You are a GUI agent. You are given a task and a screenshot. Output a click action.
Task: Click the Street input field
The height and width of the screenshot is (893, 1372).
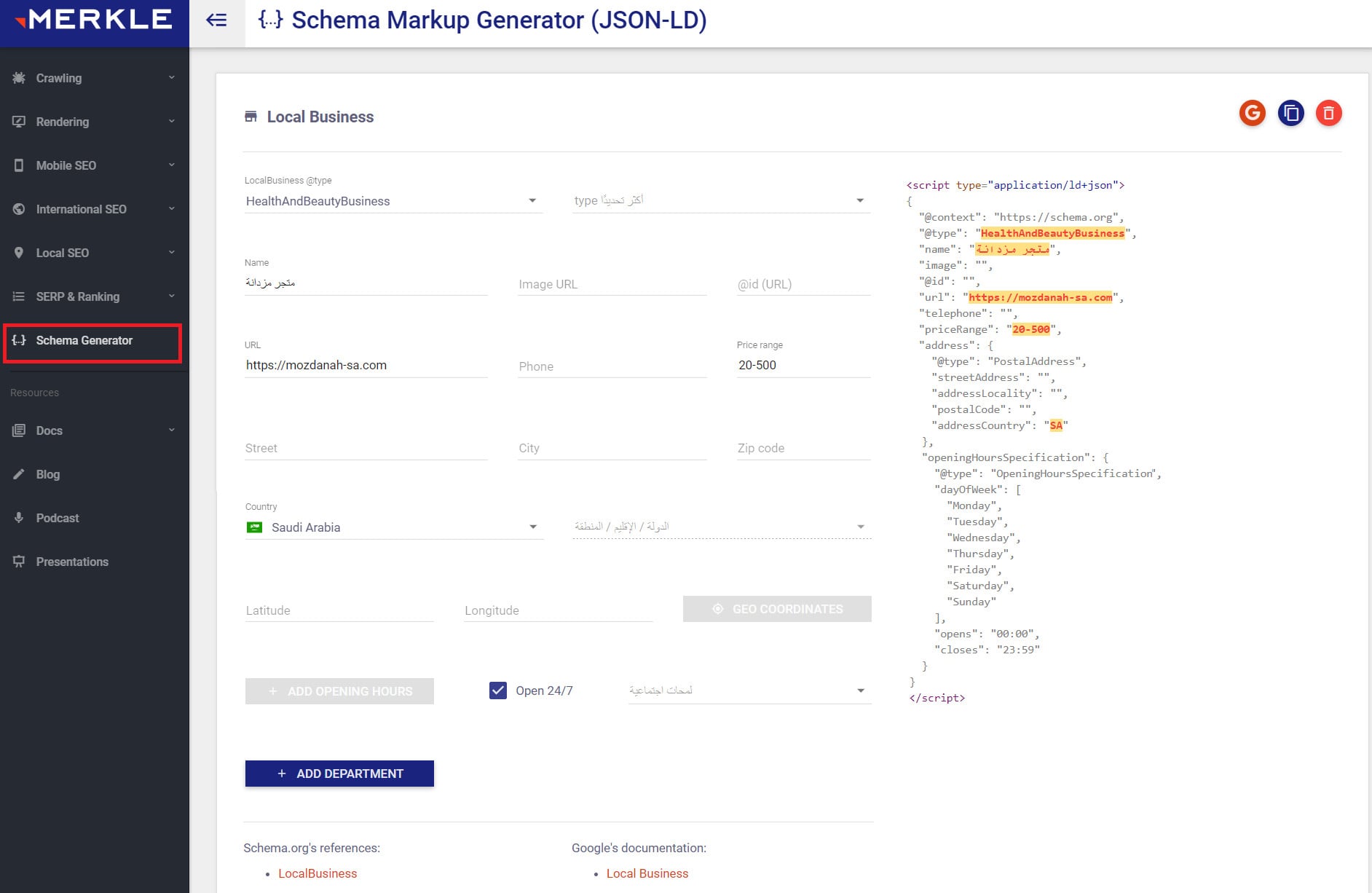click(366, 448)
